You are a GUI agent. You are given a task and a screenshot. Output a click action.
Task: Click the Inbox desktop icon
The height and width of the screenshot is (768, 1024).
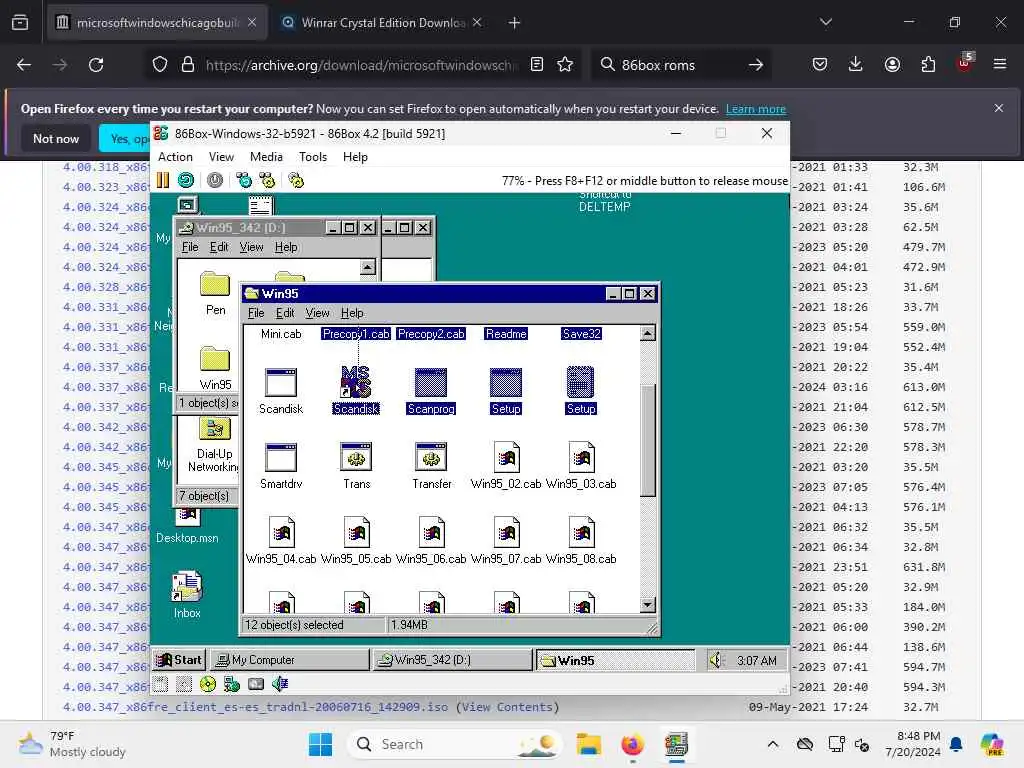(187, 594)
